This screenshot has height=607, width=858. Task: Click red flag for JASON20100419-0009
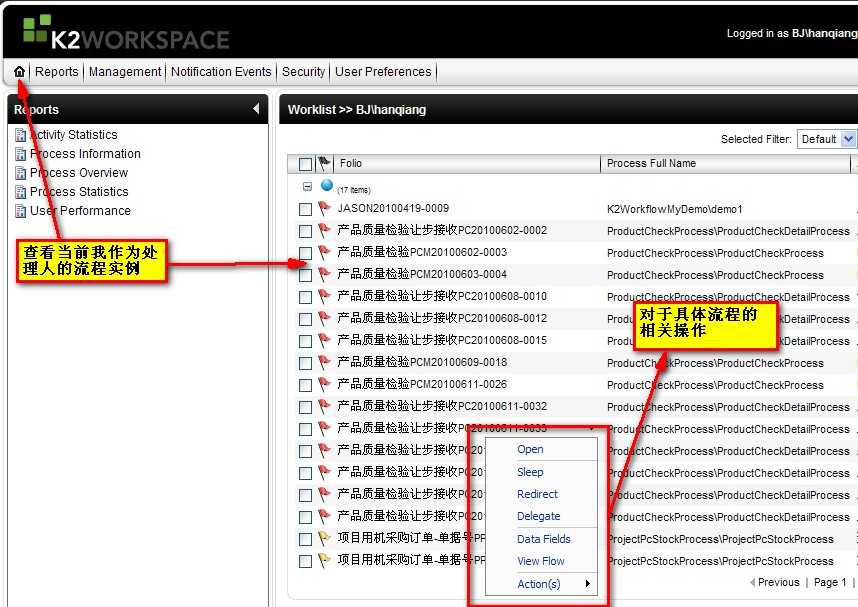[324, 208]
